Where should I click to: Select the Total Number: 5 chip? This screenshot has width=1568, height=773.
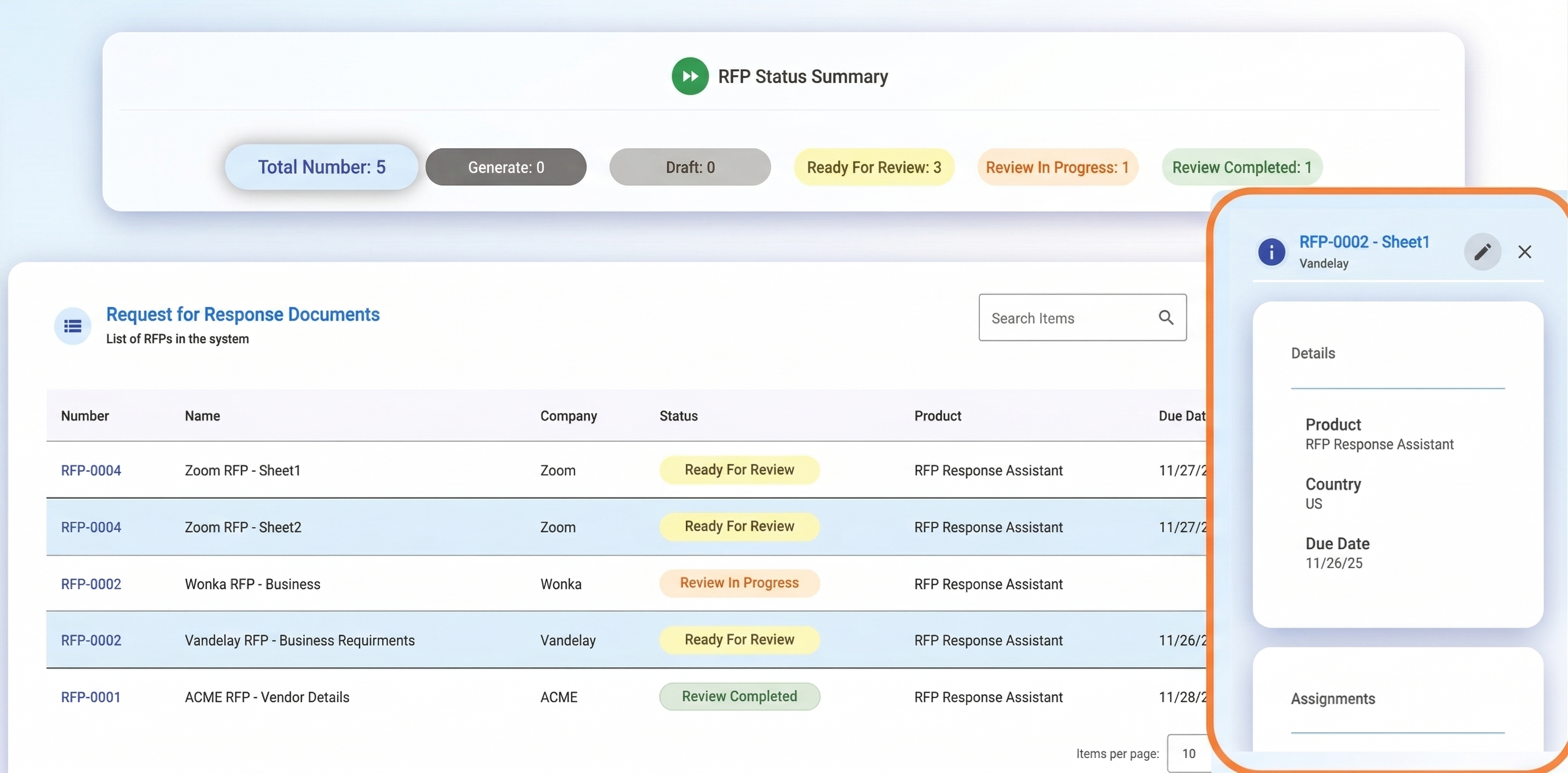321,167
